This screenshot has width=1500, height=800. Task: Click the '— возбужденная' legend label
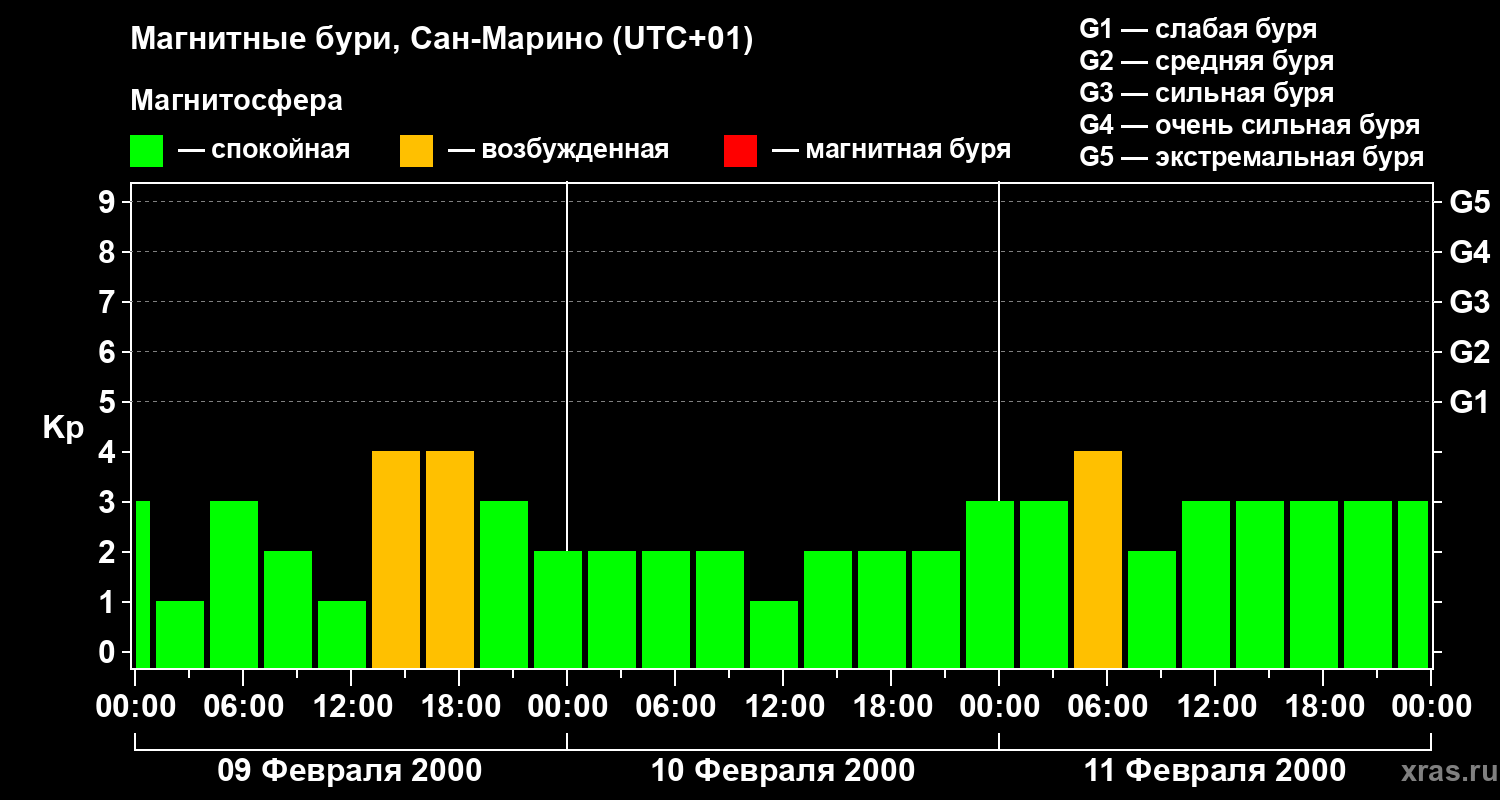coord(558,151)
